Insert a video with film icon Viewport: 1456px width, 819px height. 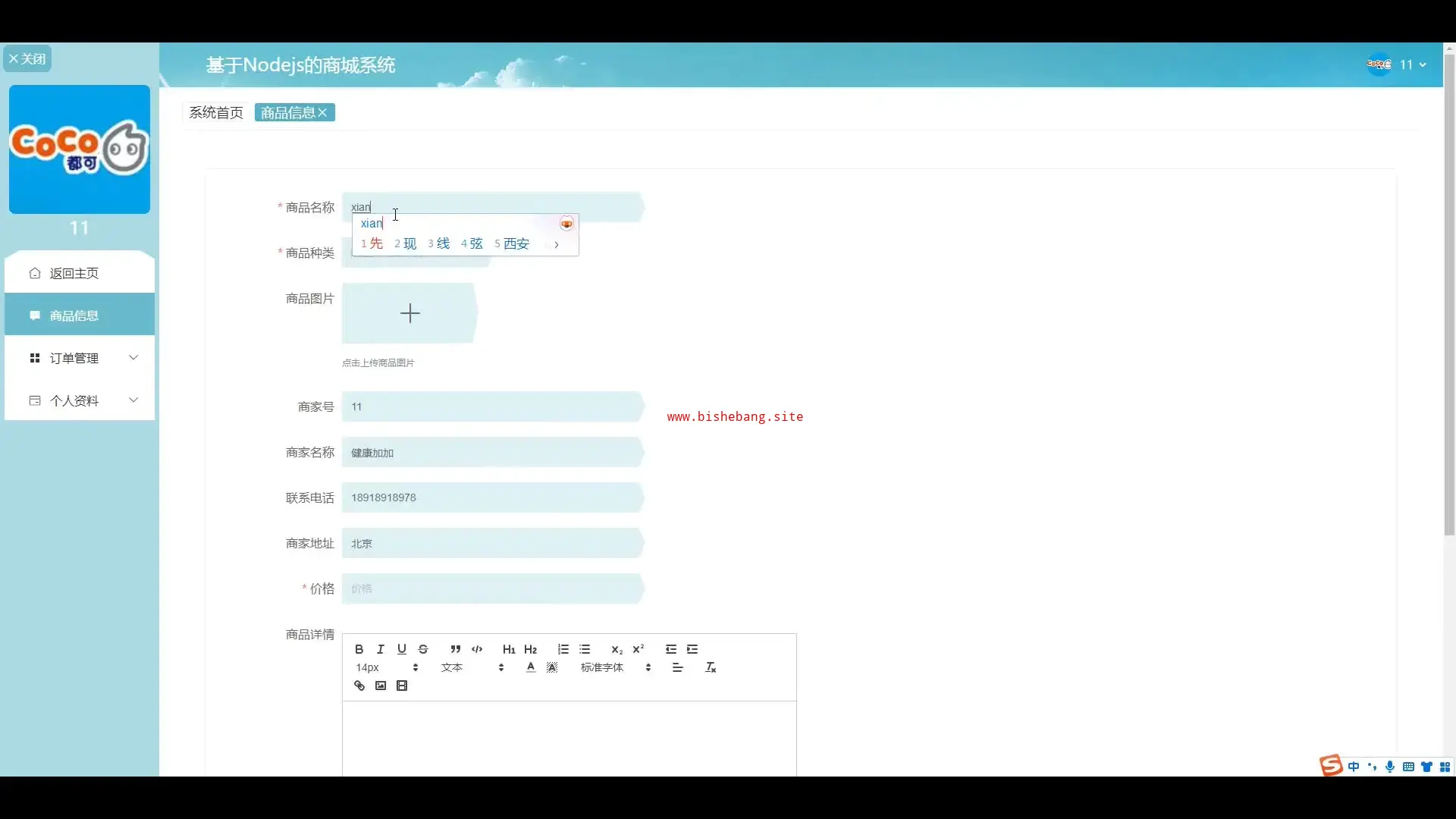[402, 686]
